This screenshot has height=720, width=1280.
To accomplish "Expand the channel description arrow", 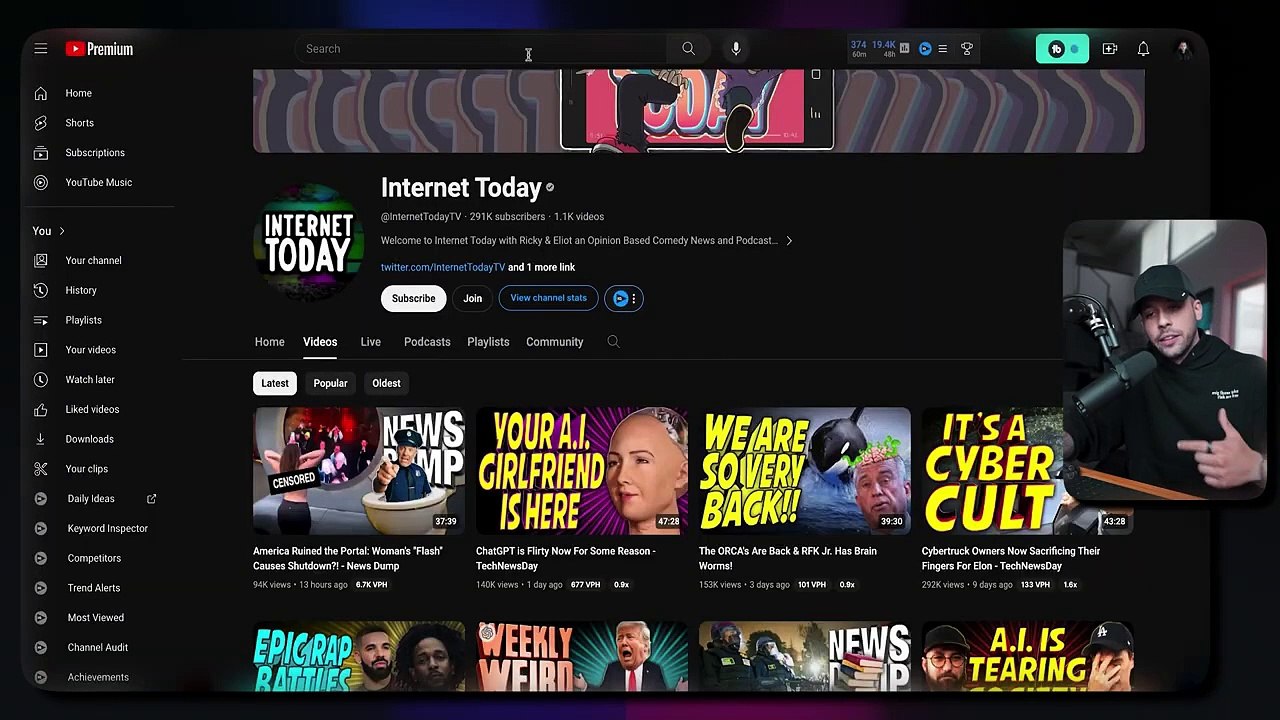I will pyautogui.click(x=789, y=241).
